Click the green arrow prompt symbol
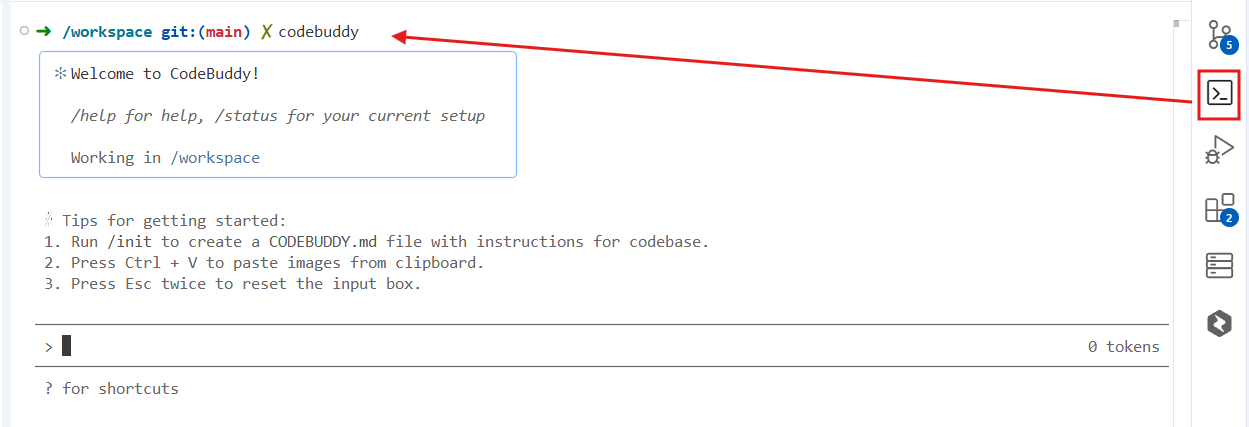1249x427 pixels. (x=43, y=32)
